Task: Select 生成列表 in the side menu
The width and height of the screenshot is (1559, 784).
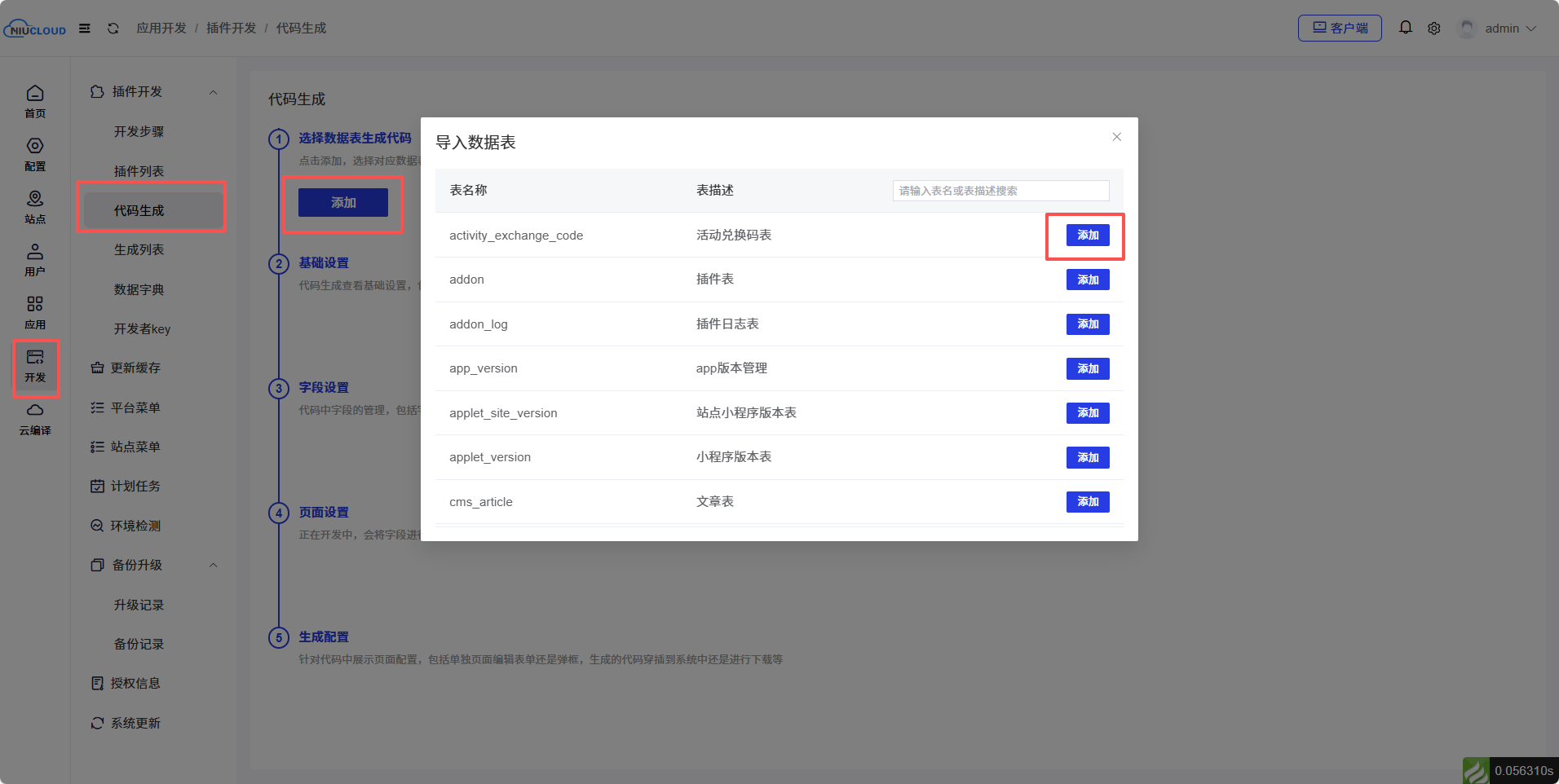Action: pyautogui.click(x=139, y=250)
